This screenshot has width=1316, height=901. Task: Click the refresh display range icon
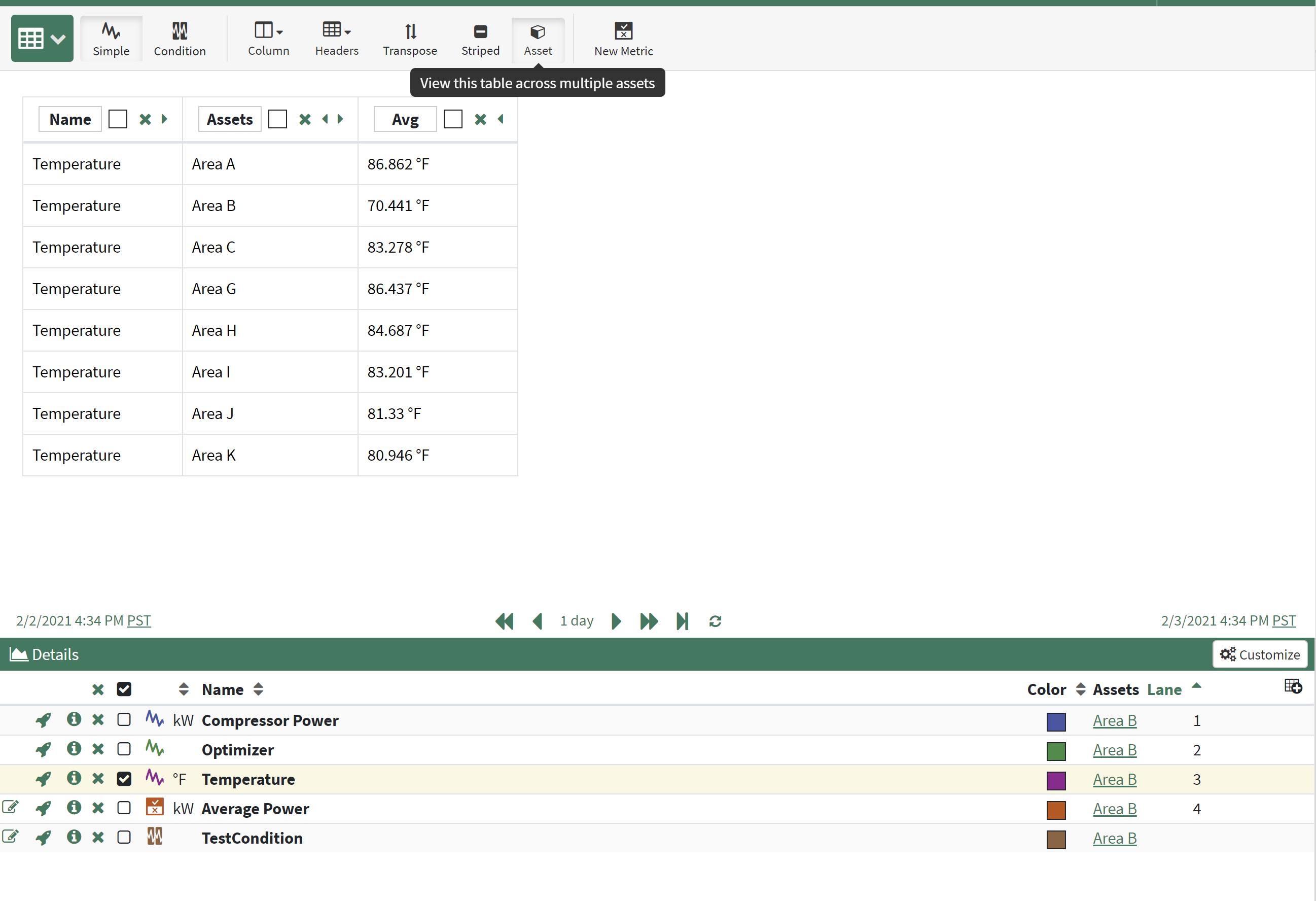(x=715, y=621)
